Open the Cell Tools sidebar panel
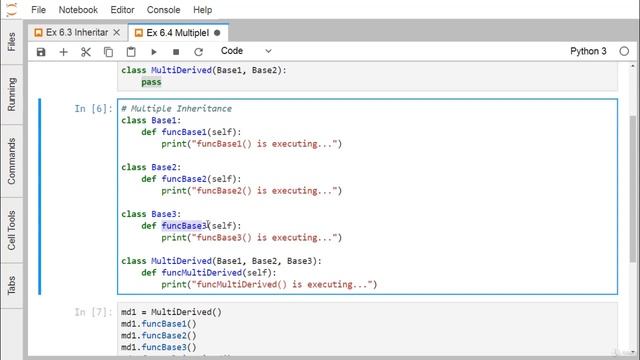This screenshot has height=360, width=640. pyautogui.click(x=11, y=230)
